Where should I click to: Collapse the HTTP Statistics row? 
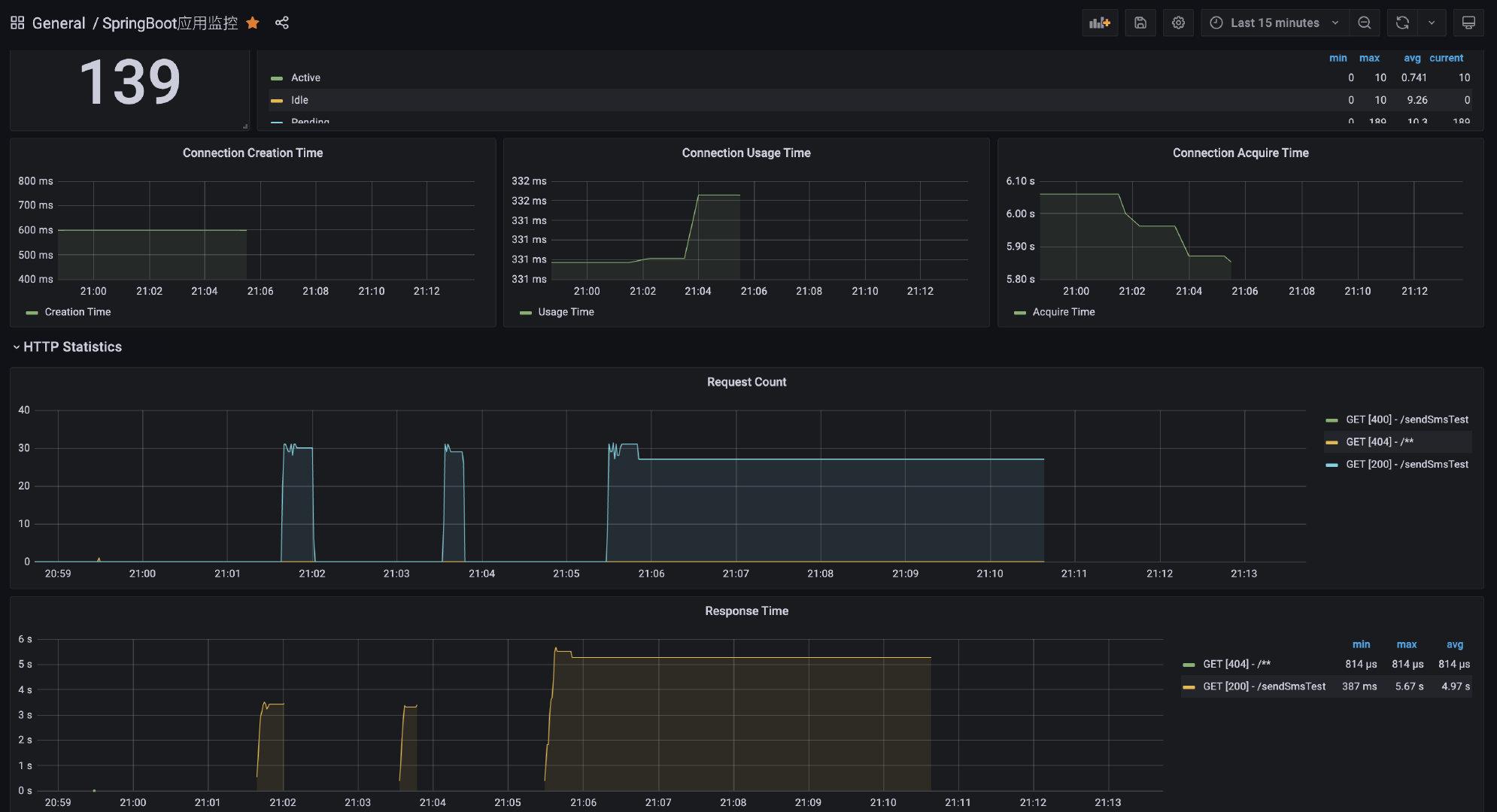click(71, 347)
